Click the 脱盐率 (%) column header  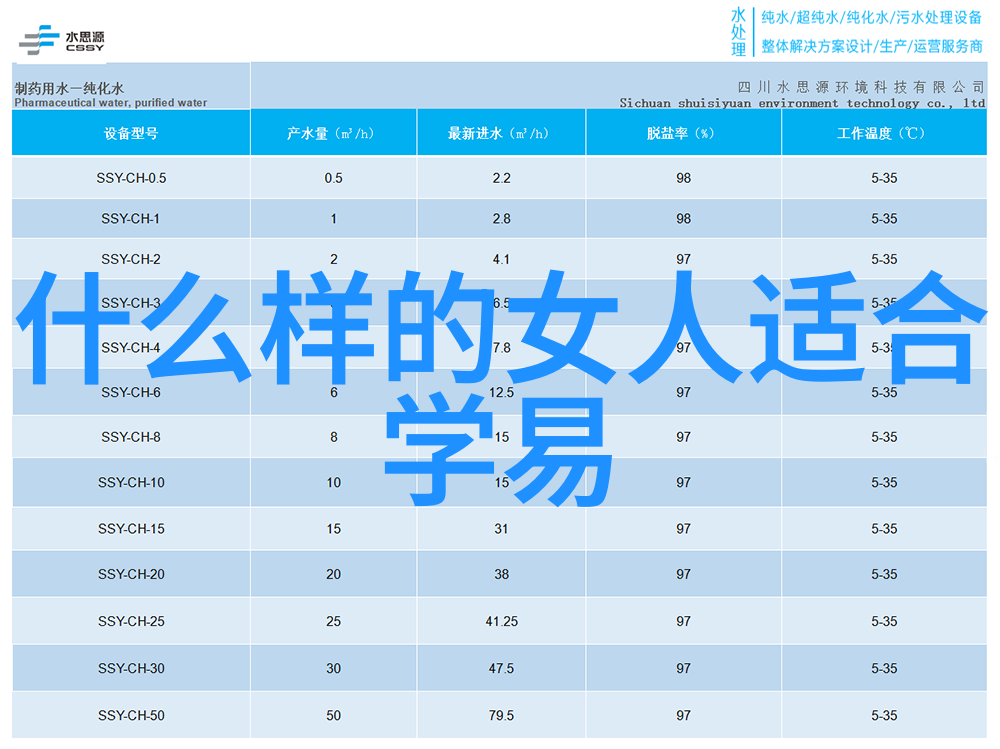[x=683, y=133]
